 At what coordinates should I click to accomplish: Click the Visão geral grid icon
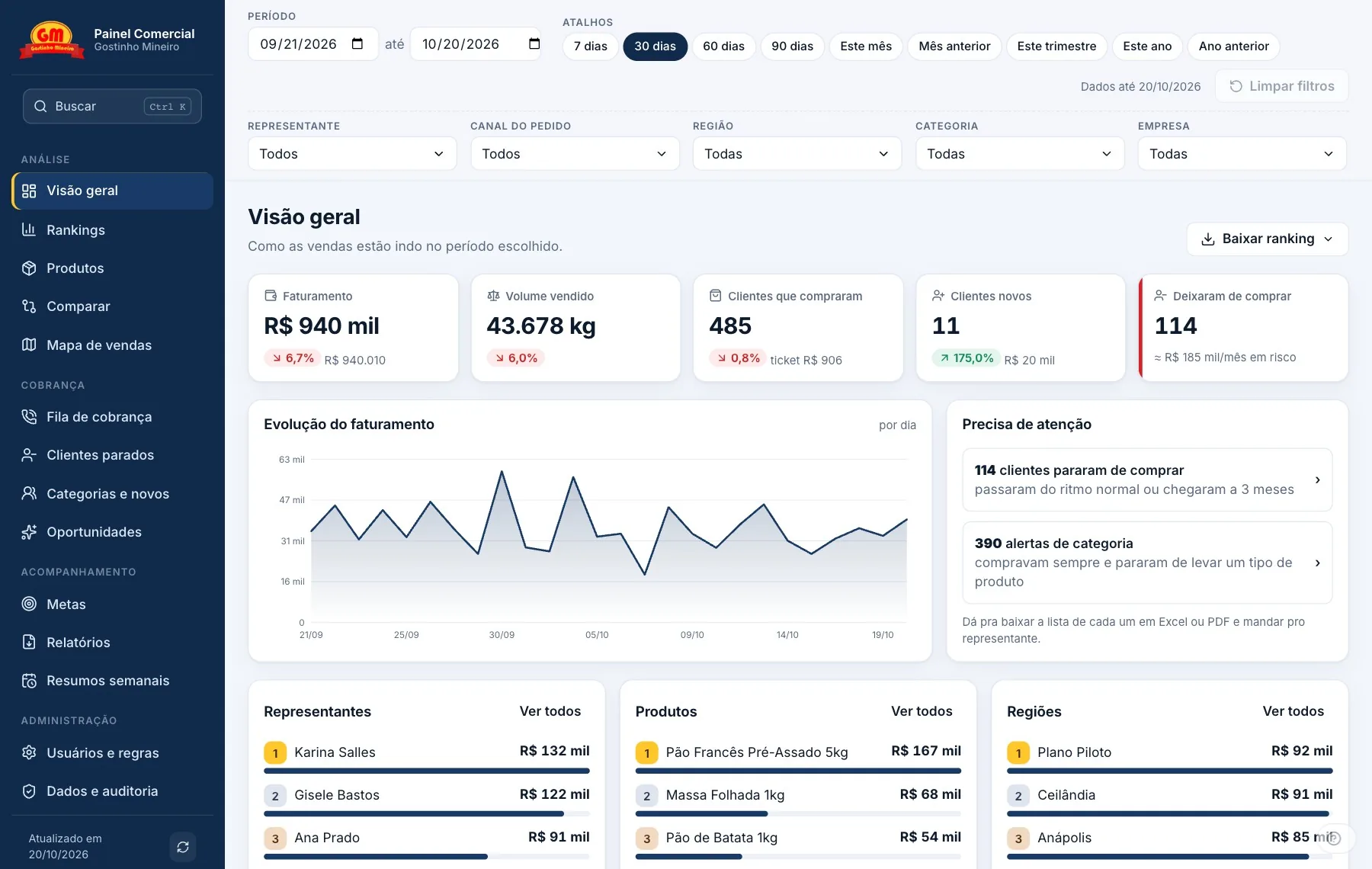click(x=29, y=191)
